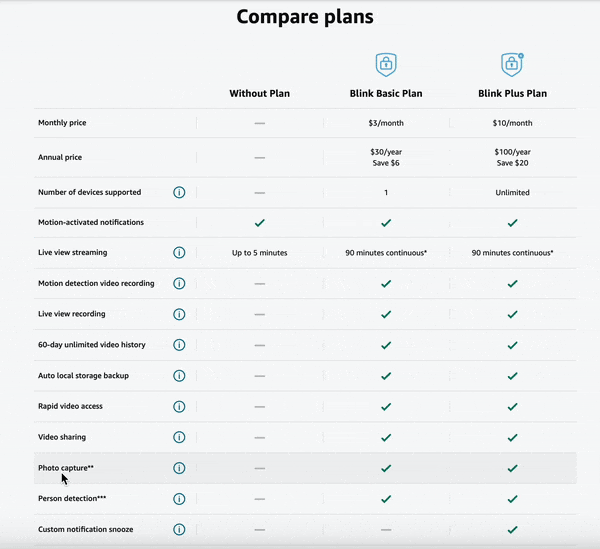Show info for 60-day unlimited video history
Screen dimensions: 600x549
point(180,345)
